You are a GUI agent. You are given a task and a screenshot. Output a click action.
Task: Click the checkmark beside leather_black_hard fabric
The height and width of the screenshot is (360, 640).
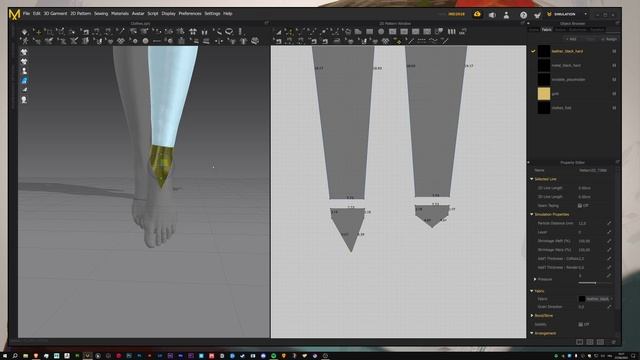click(x=533, y=51)
